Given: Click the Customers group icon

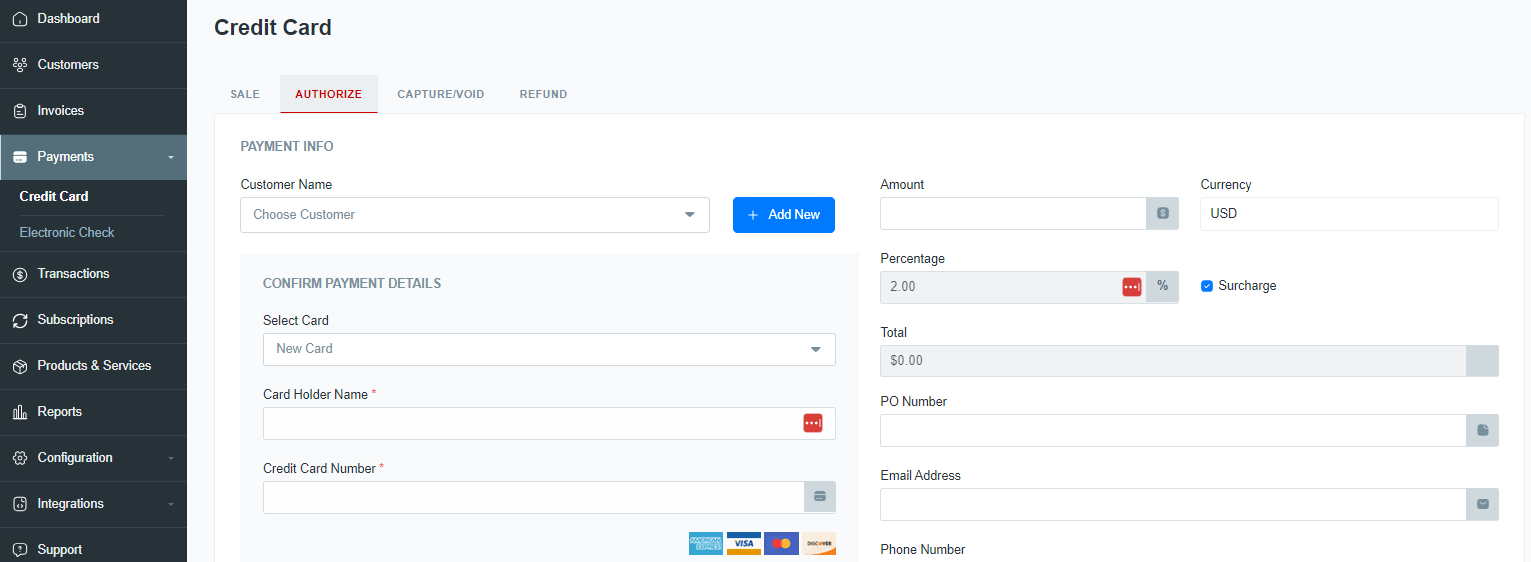Looking at the screenshot, I should 20,65.
